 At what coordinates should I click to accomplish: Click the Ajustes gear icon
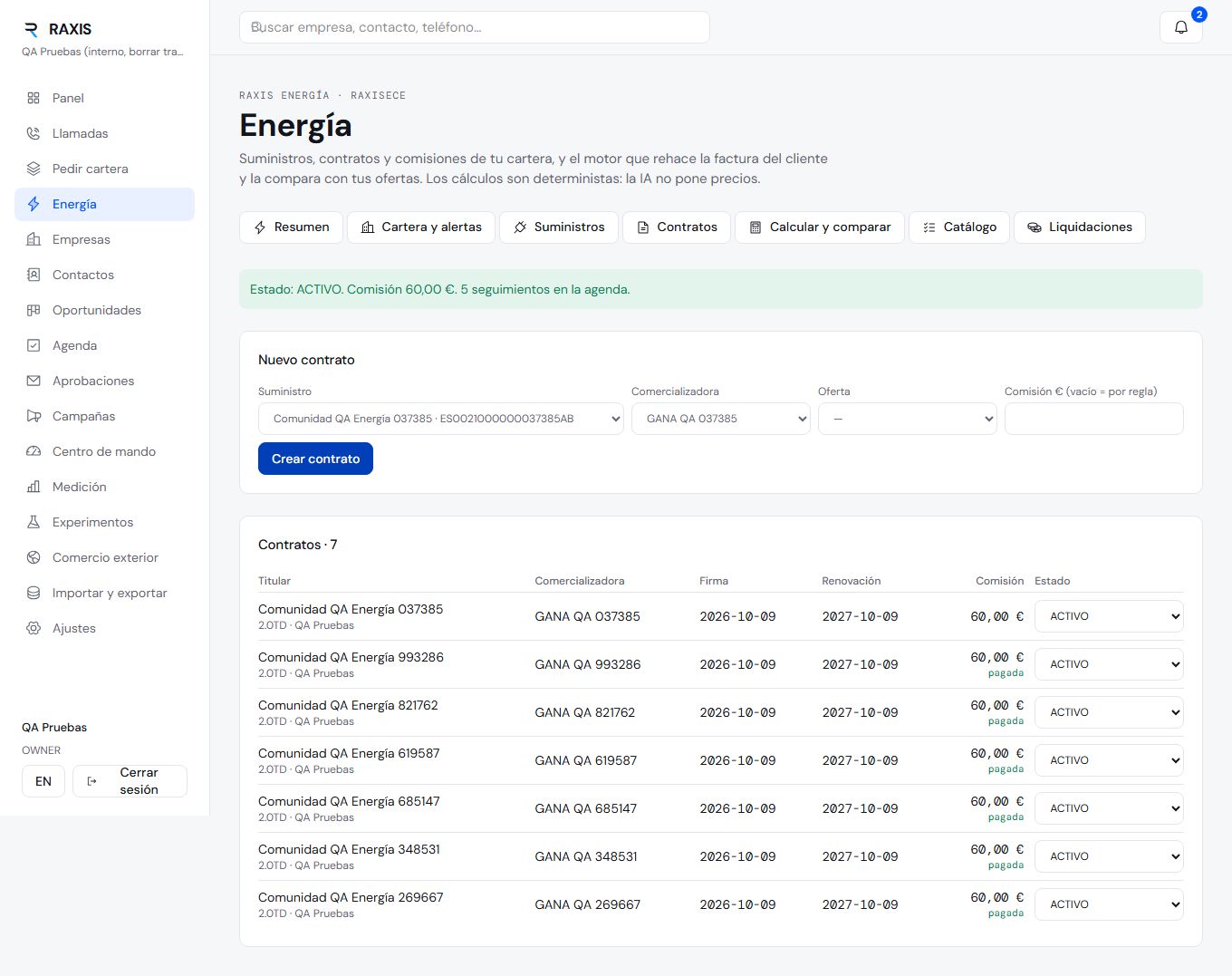tap(34, 628)
